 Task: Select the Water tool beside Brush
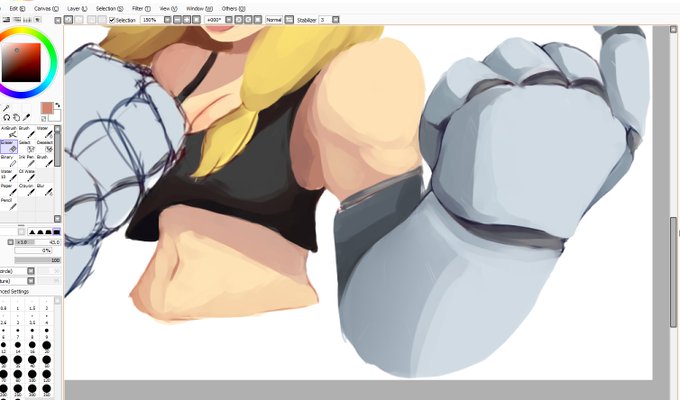click(44, 132)
